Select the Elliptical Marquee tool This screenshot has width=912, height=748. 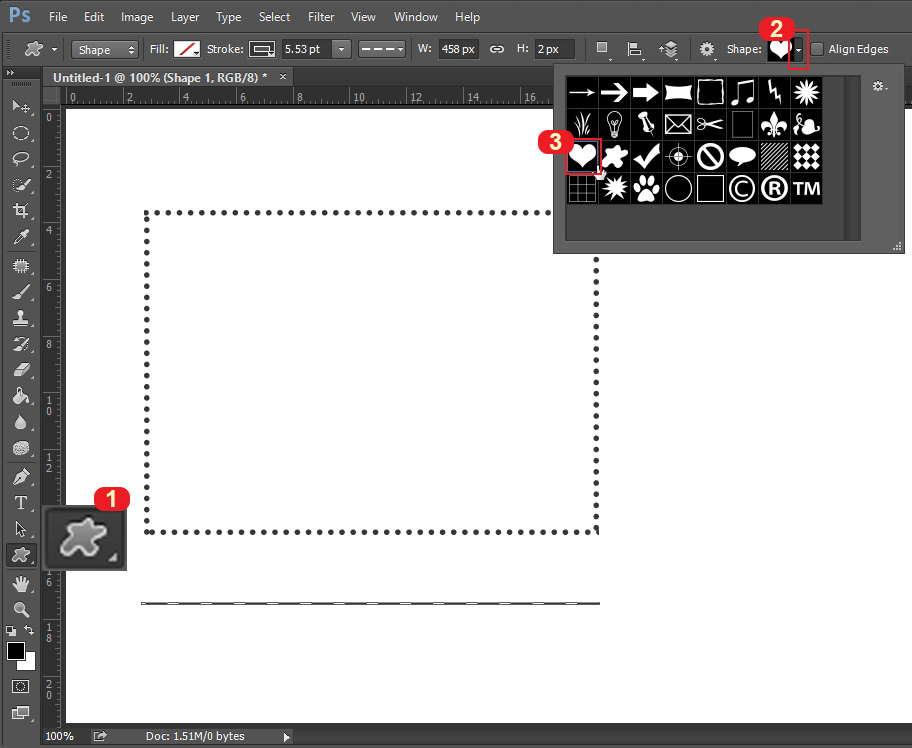(x=21, y=133)
